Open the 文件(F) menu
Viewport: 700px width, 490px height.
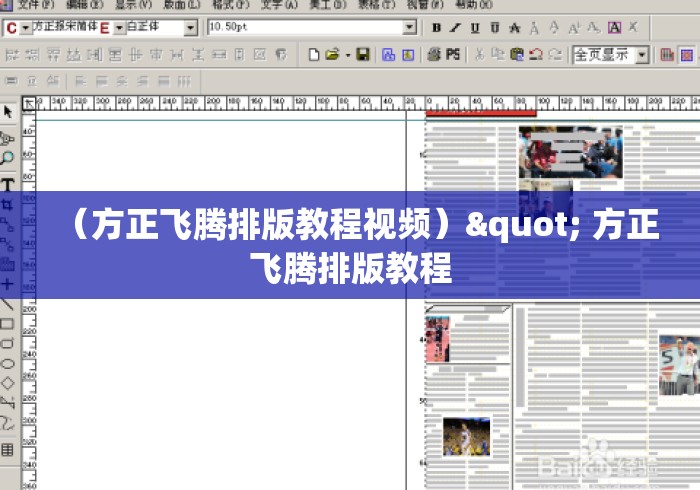[36, 4]
